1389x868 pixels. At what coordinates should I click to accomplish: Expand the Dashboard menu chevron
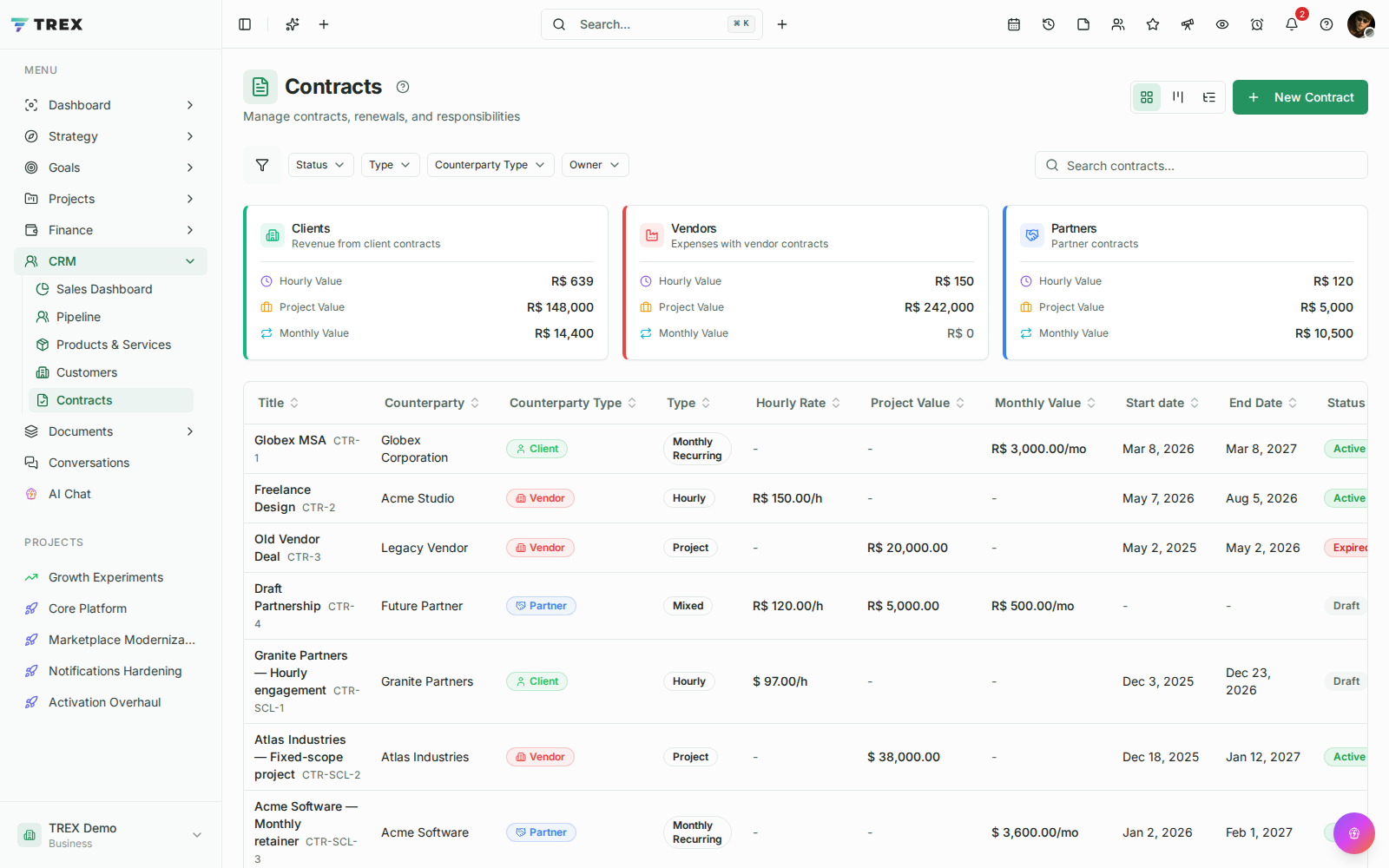190,105
